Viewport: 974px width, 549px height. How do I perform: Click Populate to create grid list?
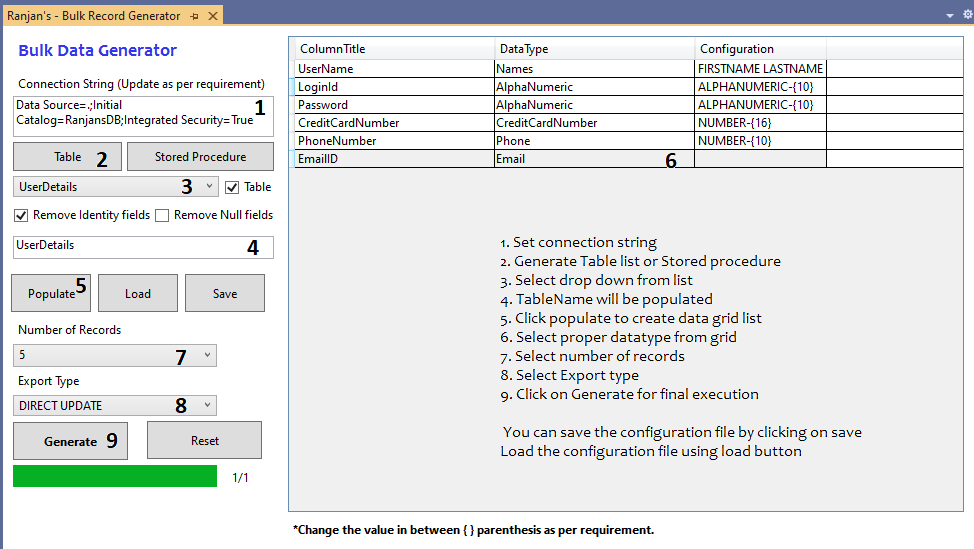click(x=51, y=293)
